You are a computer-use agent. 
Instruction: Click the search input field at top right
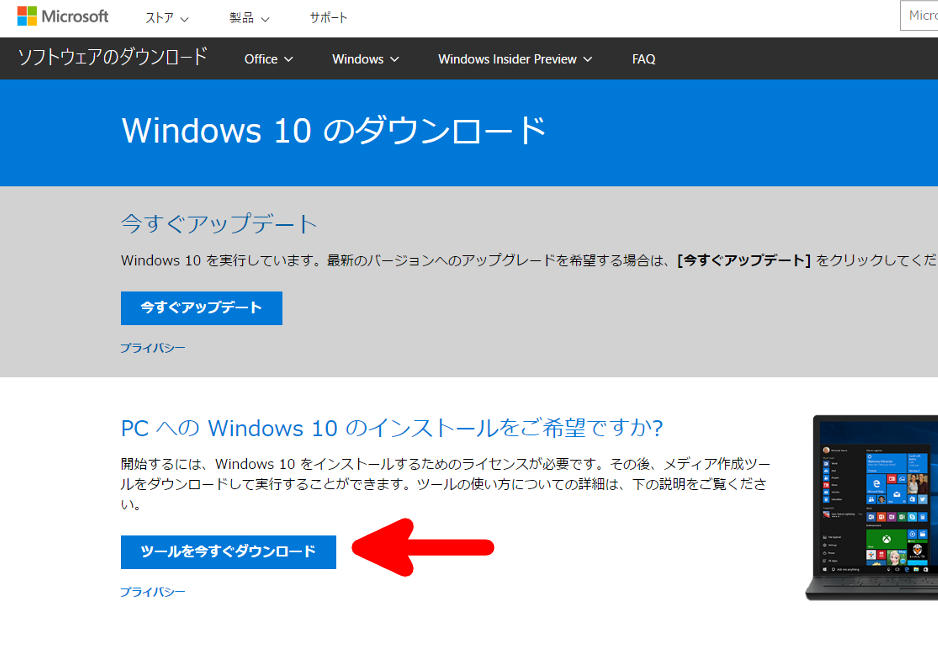click(x=919, y=16)
